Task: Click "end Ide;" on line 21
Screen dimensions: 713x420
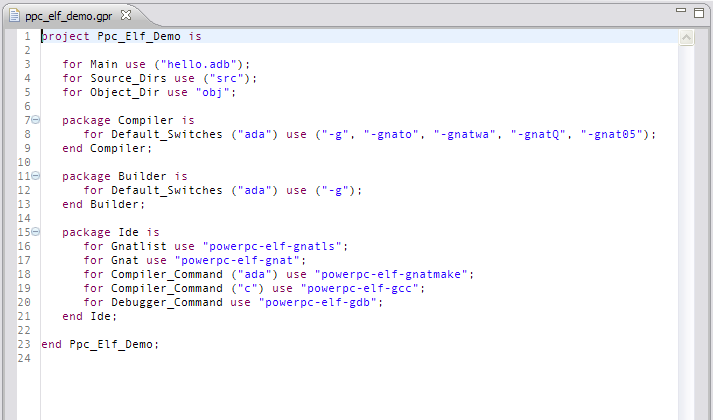Action: pos(90,316)
